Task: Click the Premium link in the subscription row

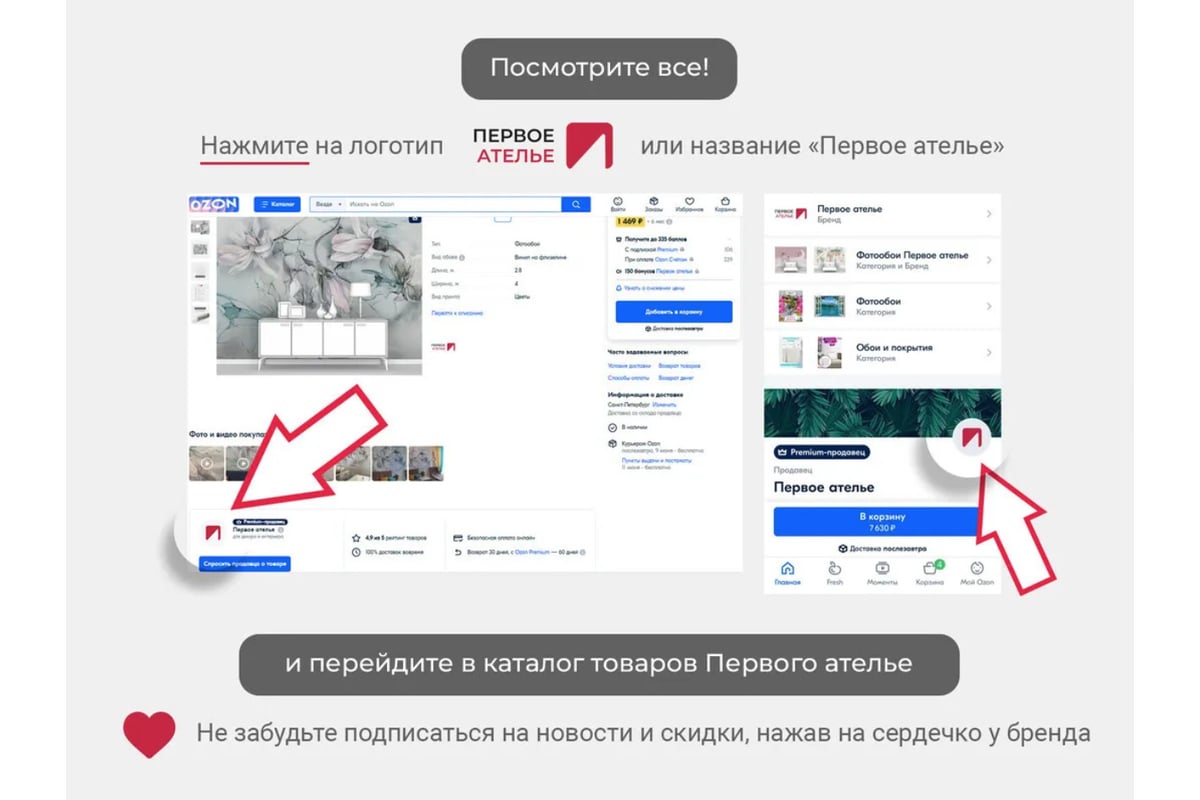Action: (667, 249)
